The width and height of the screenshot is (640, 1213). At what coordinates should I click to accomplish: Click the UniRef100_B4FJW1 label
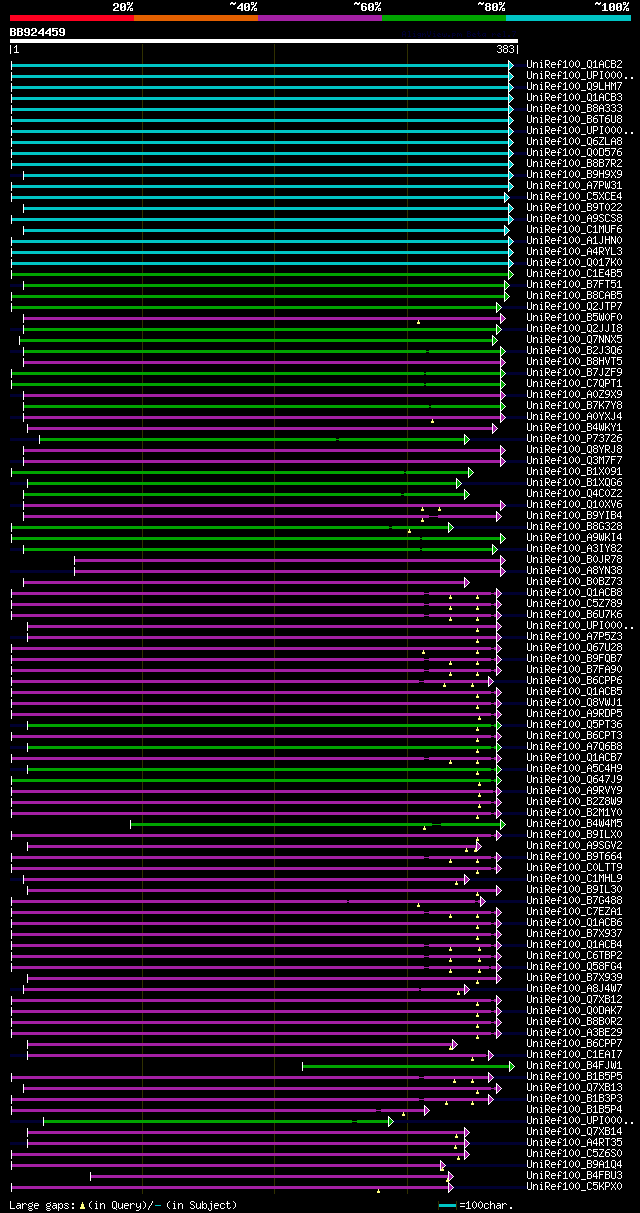pos(574,1066)
